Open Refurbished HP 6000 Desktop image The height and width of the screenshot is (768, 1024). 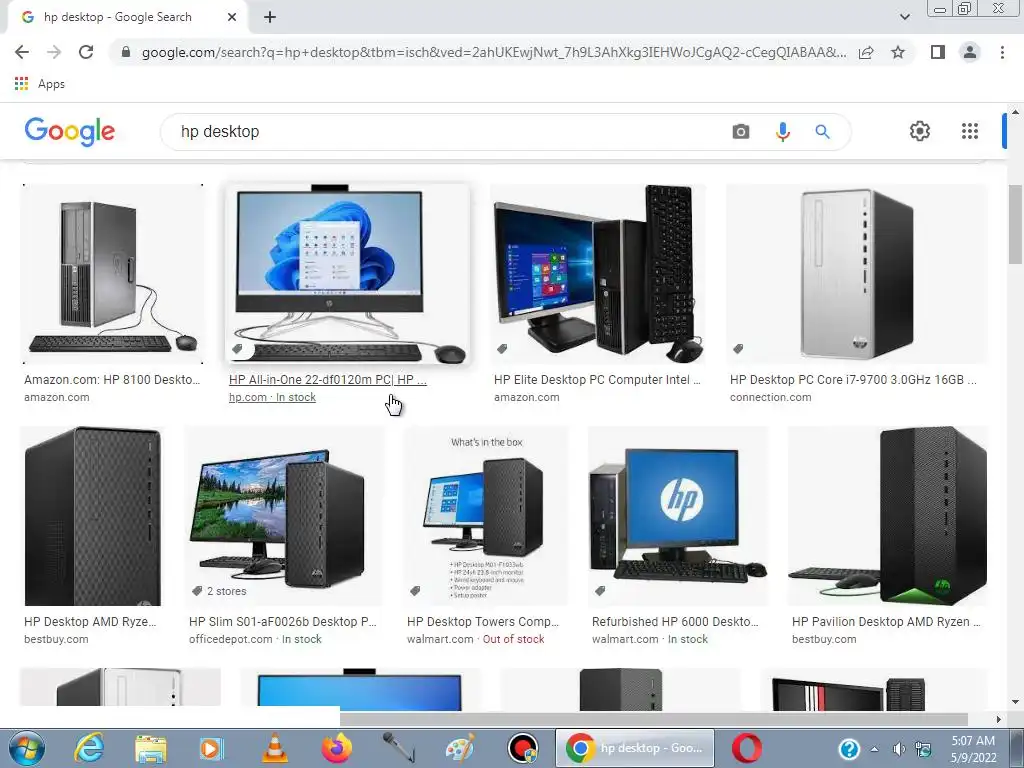click(x=678, y=516)
